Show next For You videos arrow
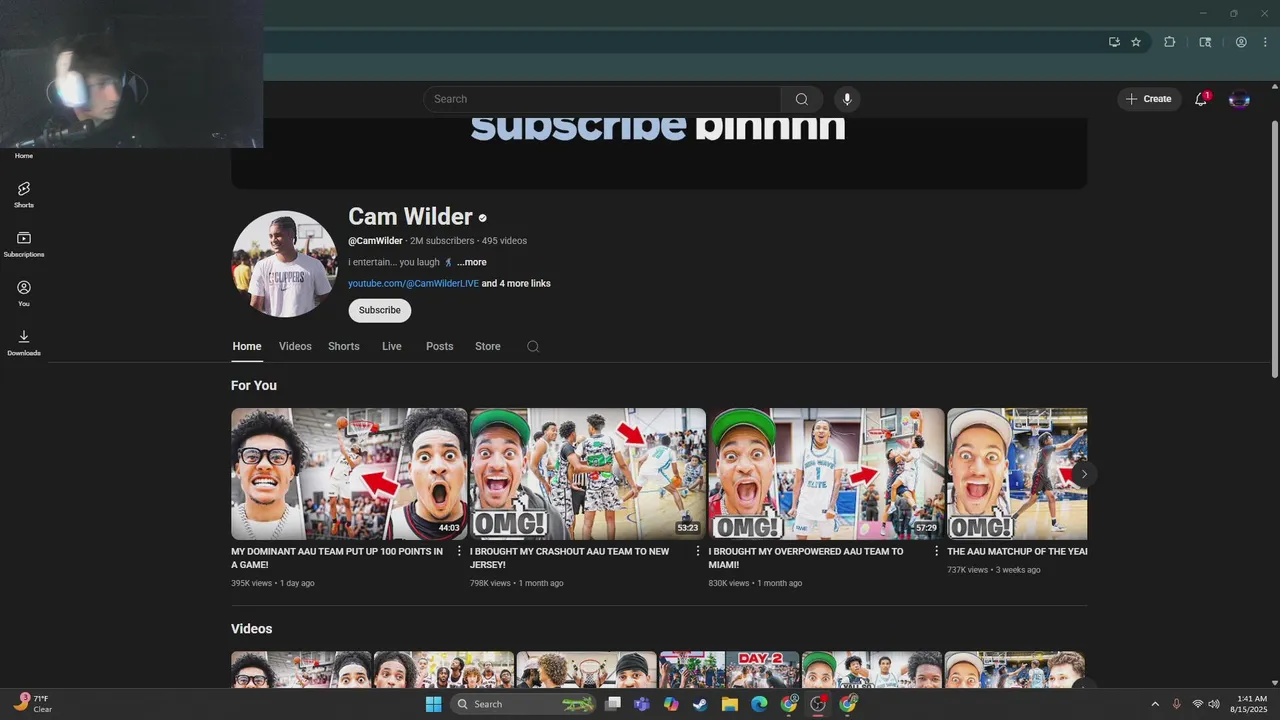 coord(1083,474)
